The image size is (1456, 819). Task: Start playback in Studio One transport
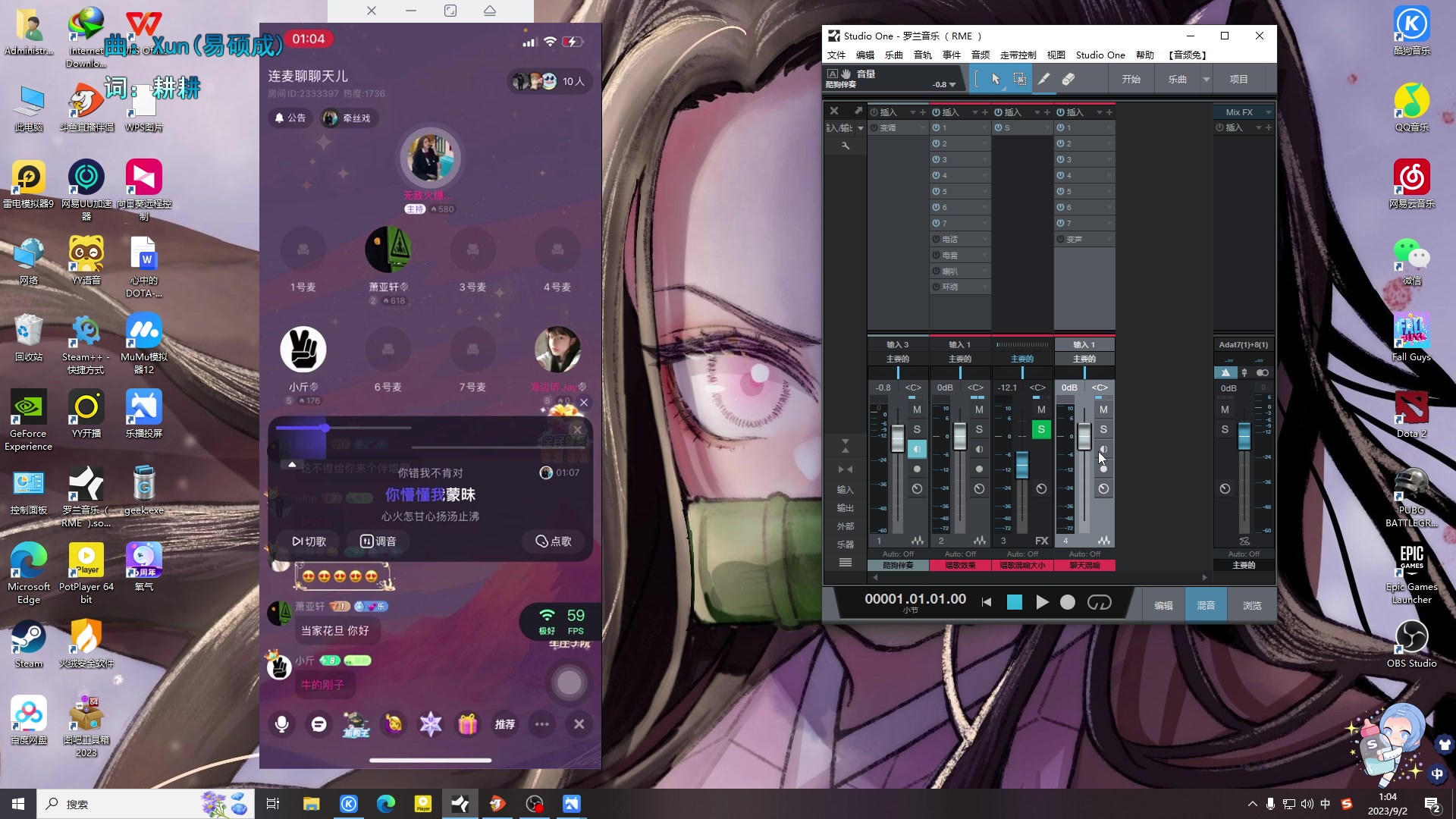pyautogui.click(x=1042, y=602)
